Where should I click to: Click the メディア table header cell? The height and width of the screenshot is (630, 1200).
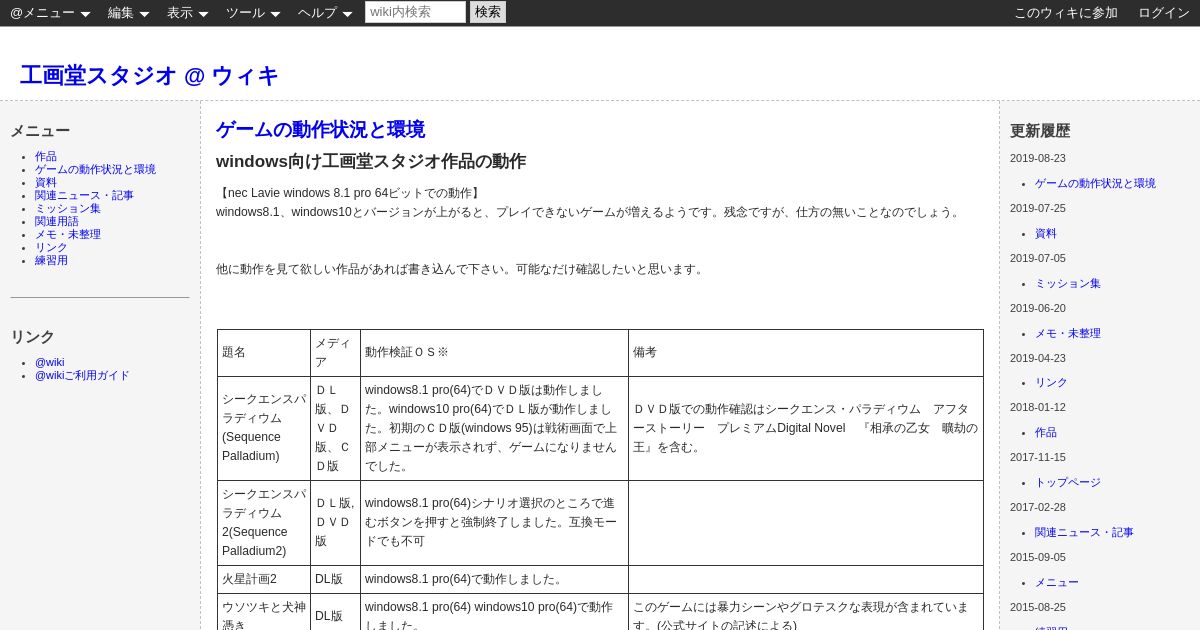335,353
